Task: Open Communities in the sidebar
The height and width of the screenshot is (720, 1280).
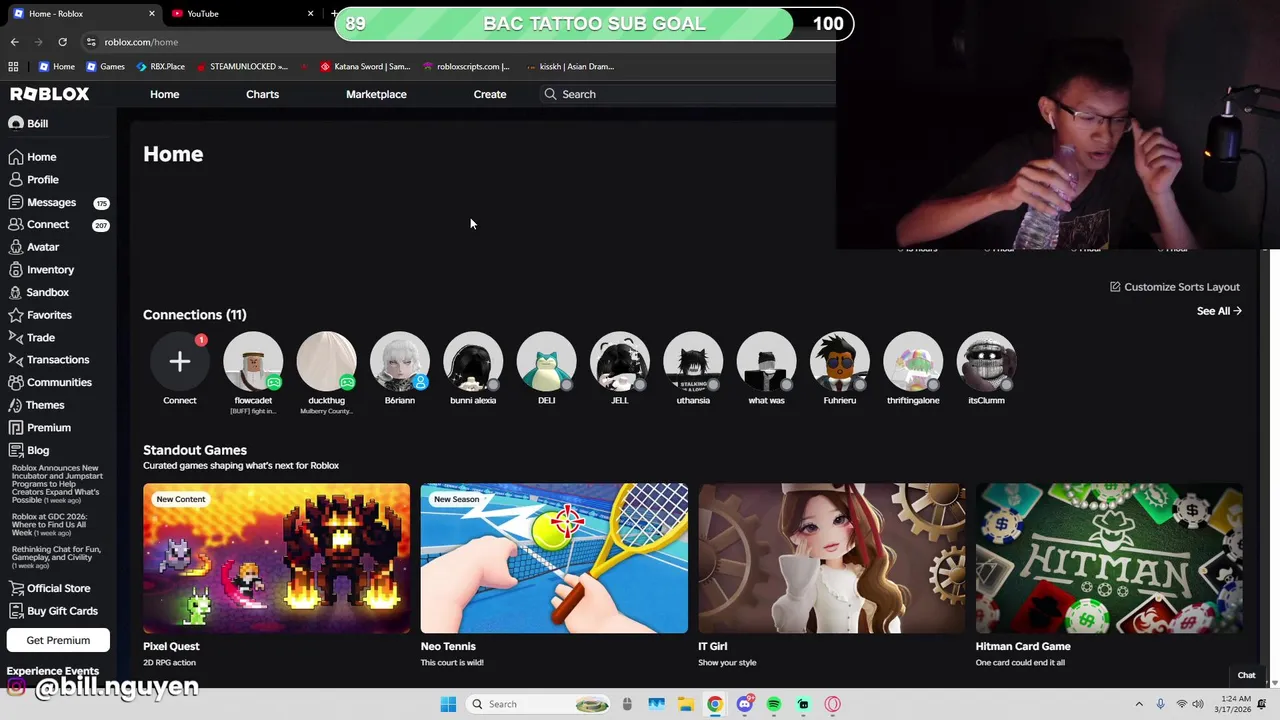Action: pos(49,382)
